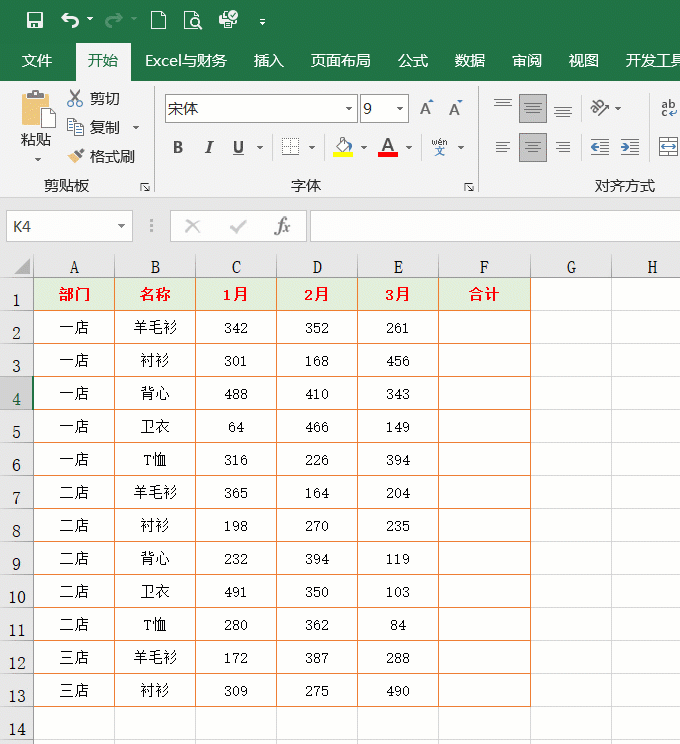Expand the 粘贴 options arrow
This screenshot has height=744, width=680.
click(37, 159)
